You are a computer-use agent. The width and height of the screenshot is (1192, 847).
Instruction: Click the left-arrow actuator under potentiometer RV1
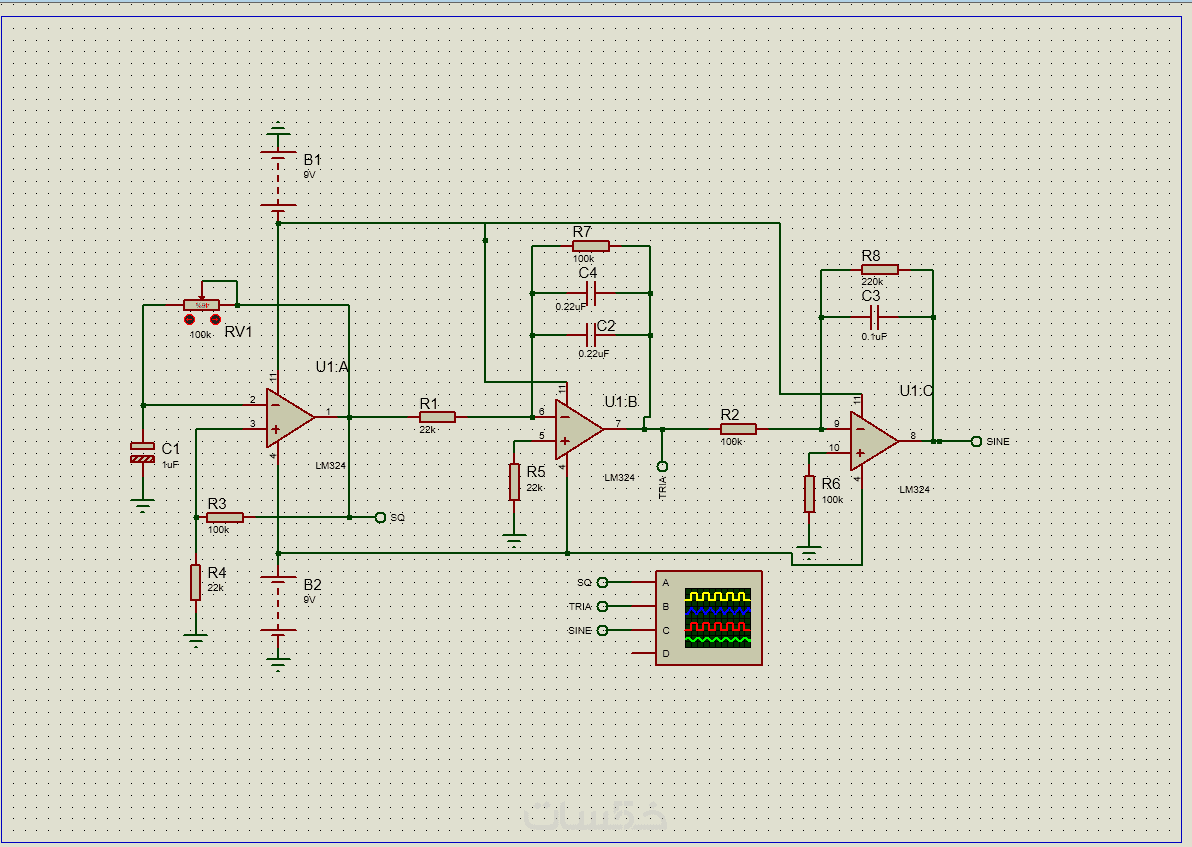[x=189, y=320]
